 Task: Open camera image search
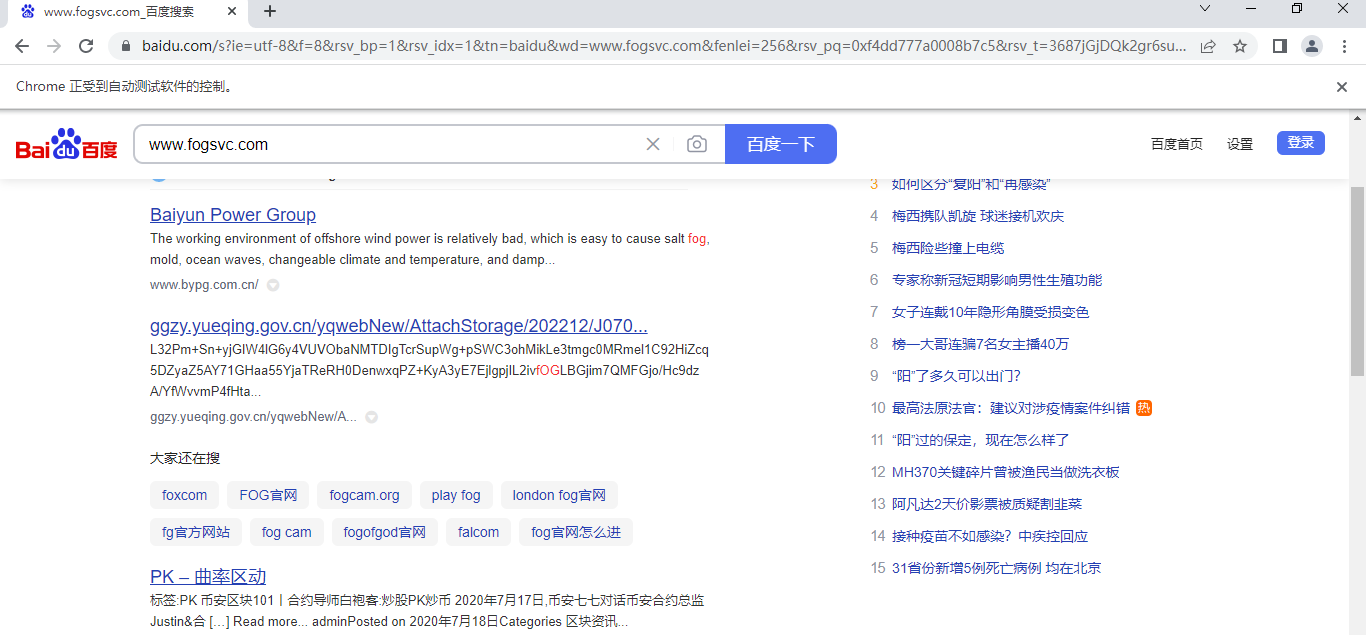(697, 144)
